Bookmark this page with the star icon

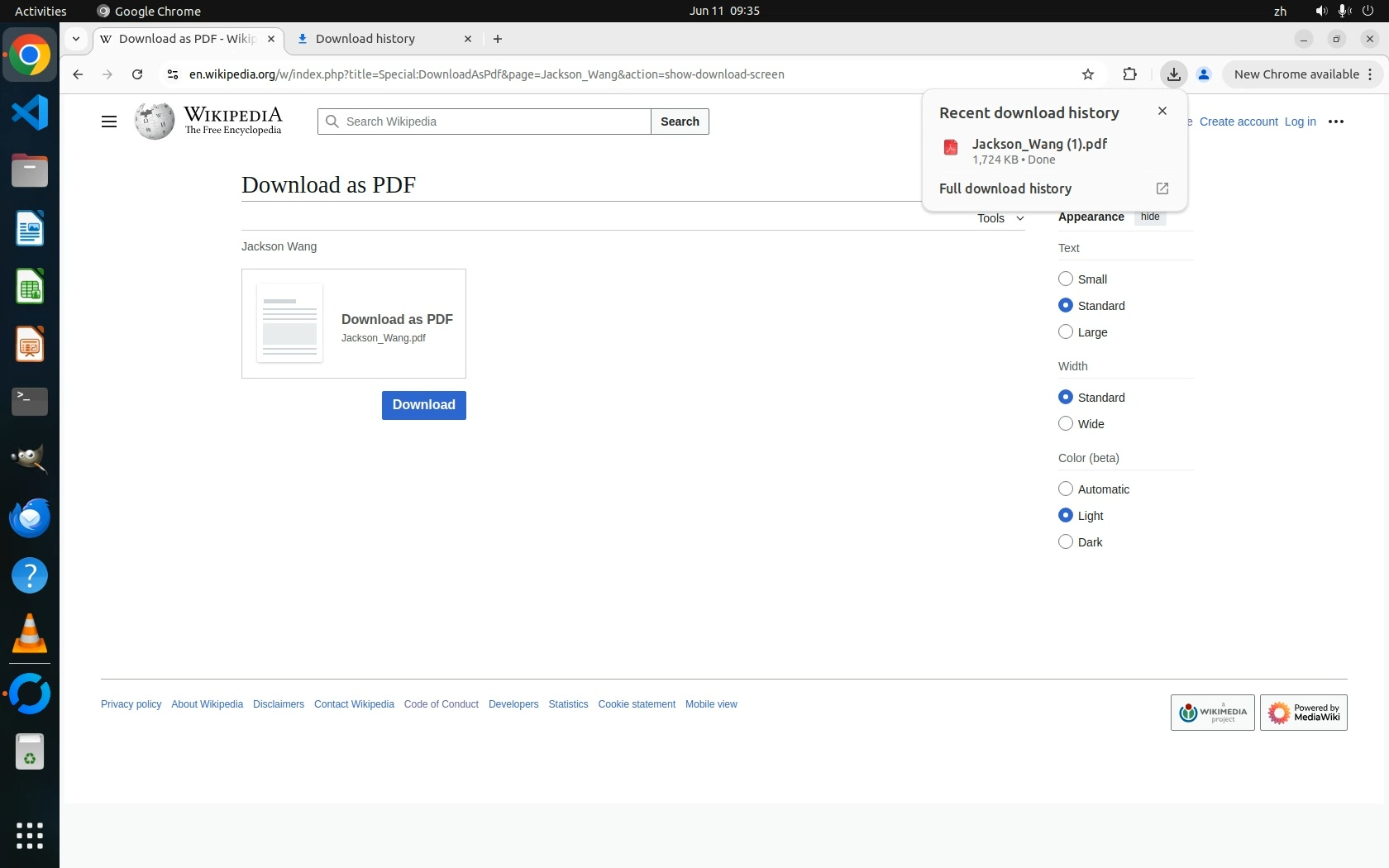point(1088,74)
